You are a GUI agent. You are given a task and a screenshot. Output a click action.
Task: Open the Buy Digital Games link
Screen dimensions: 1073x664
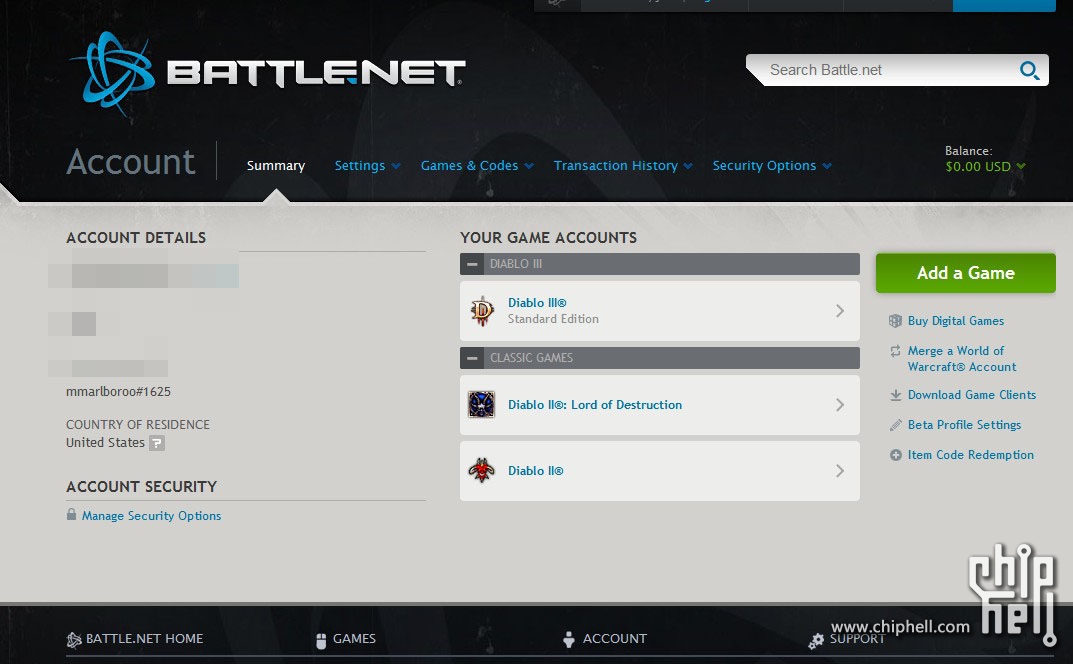955,320
